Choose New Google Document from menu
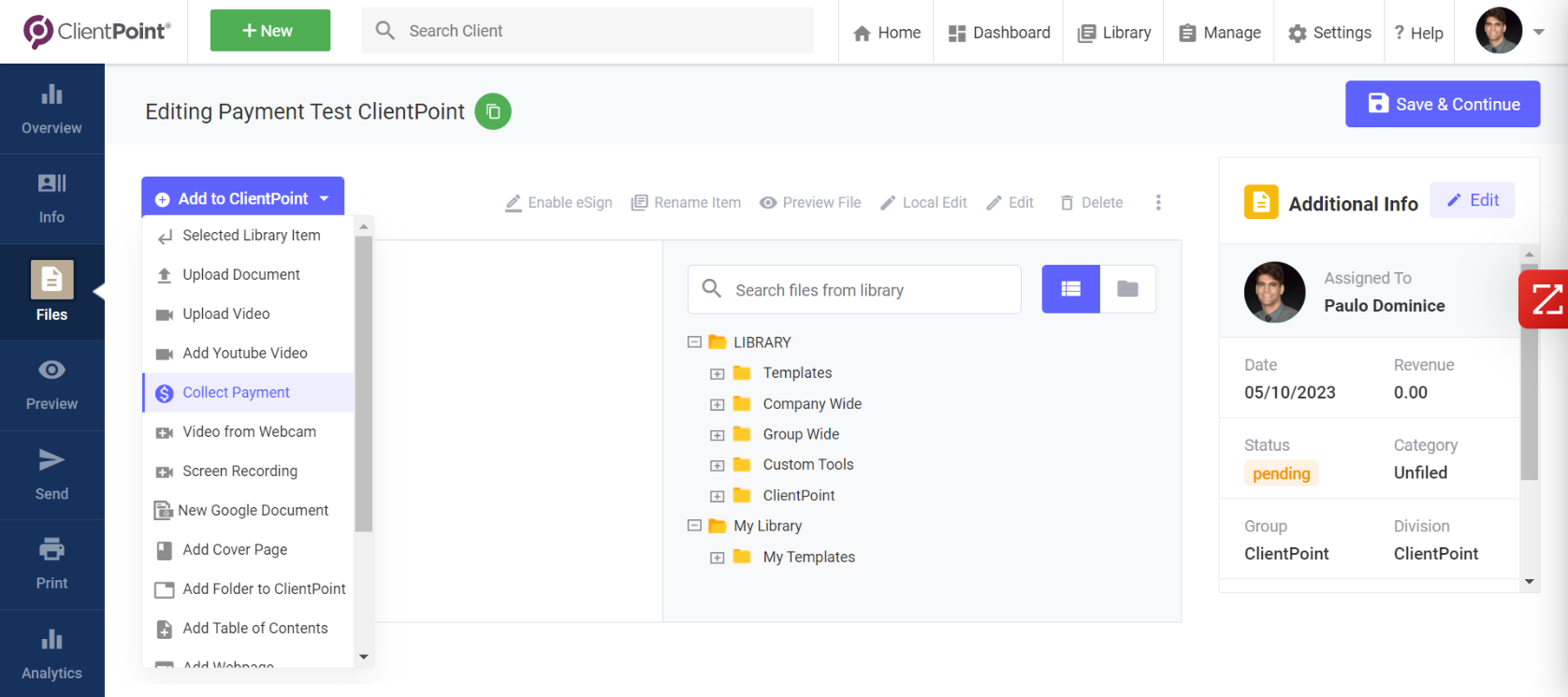 click(x=248, y=511)
